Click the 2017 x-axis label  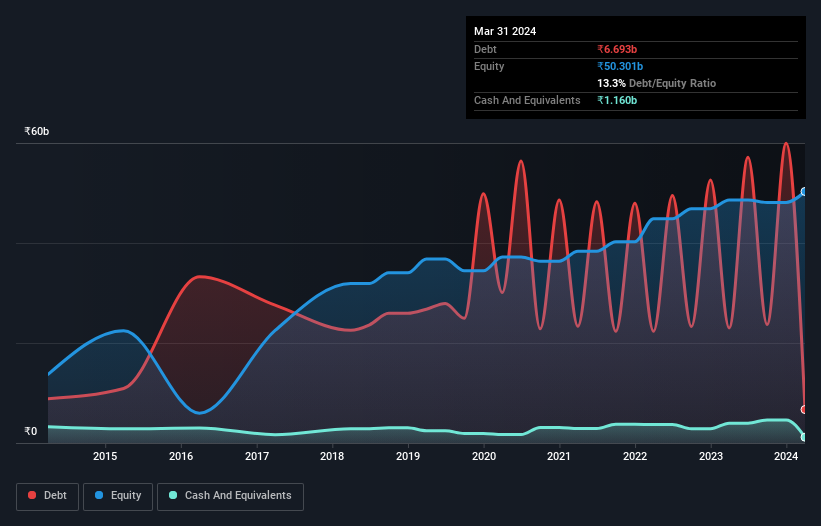[x=257, y=456]
